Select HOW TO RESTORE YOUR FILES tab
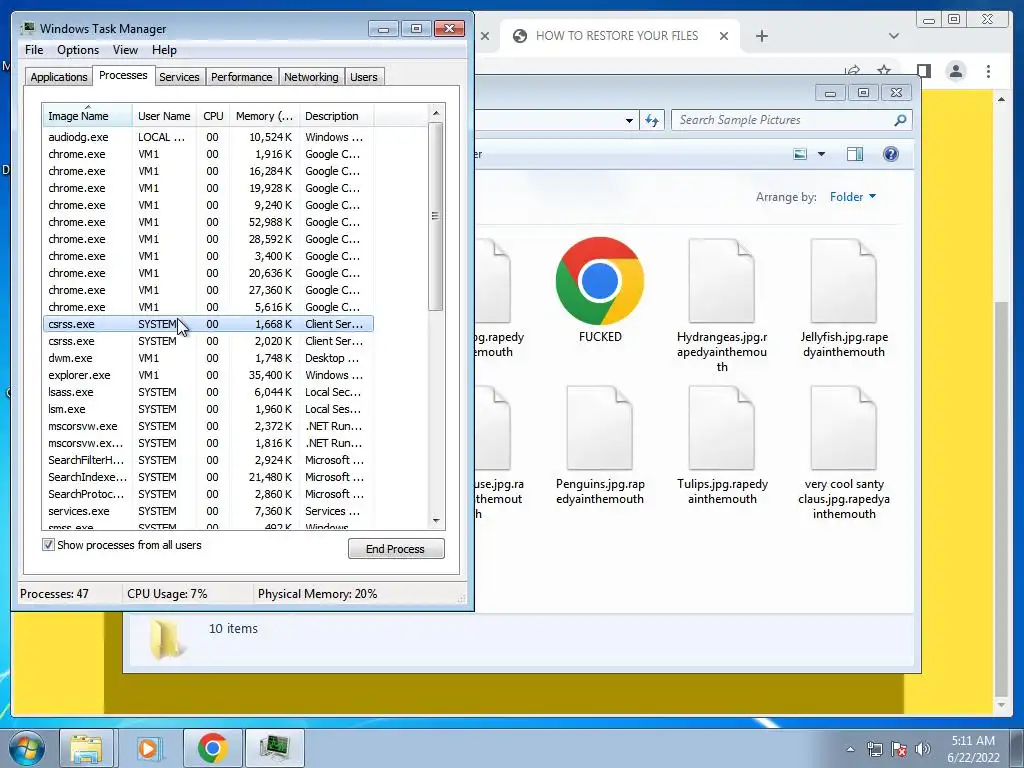 tap(617, 36)
